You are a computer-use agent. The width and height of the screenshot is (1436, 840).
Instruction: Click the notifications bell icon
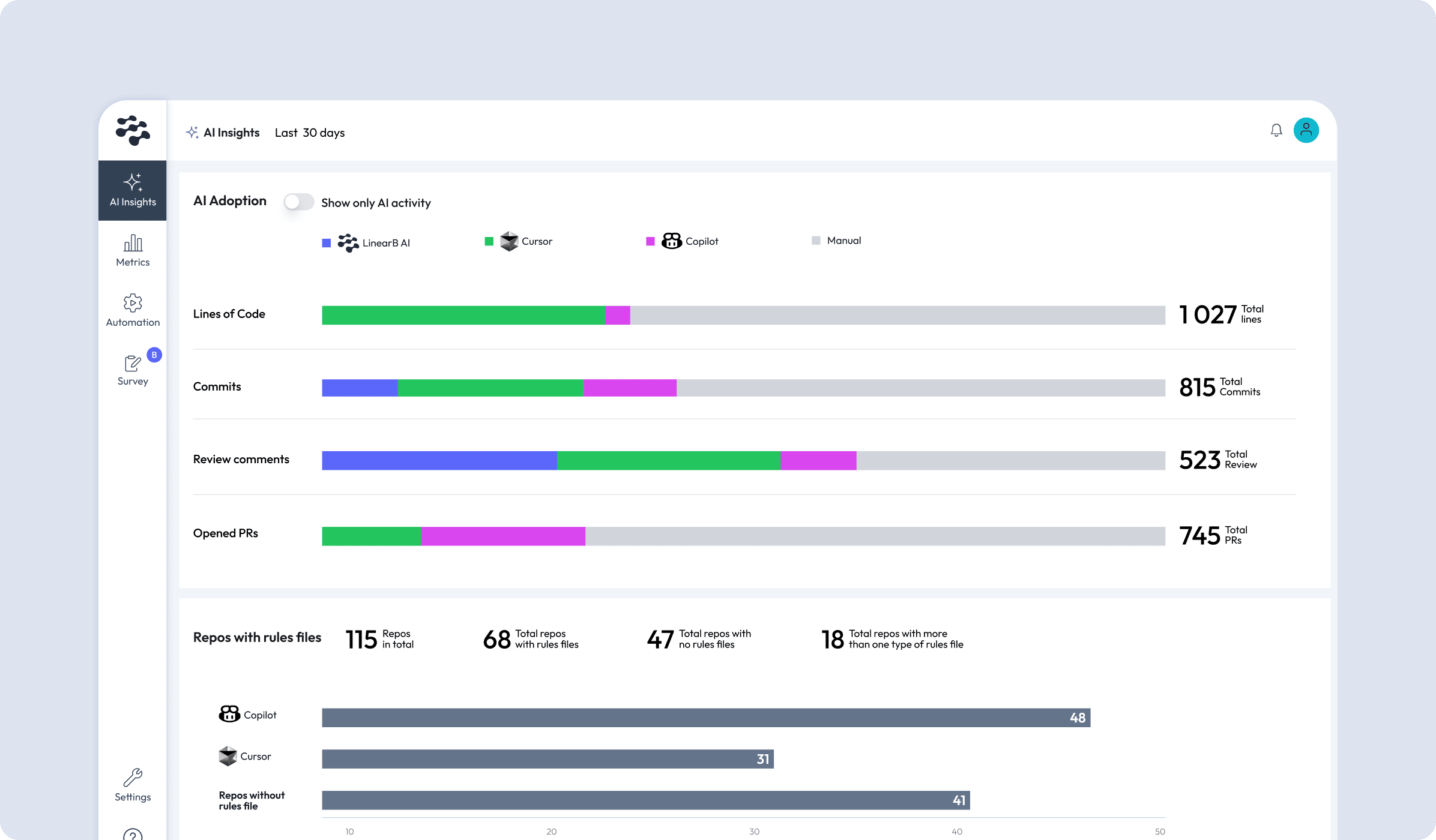tap(1276, 130)
